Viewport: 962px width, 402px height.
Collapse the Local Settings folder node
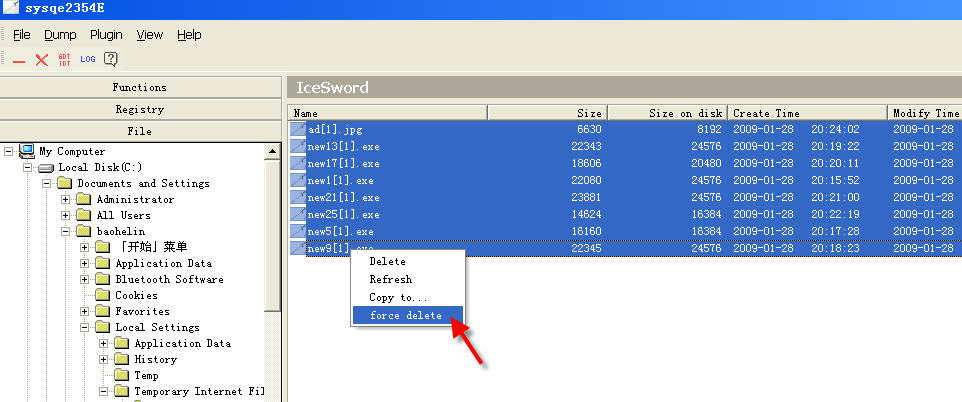[85, 327]
